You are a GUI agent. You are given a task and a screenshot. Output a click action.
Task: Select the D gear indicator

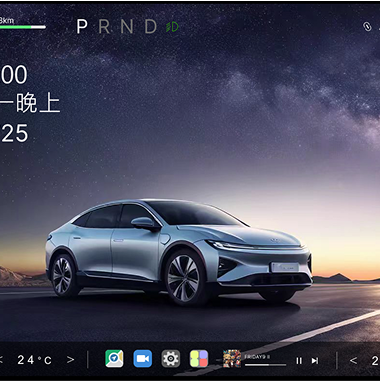tap(151, 26)
